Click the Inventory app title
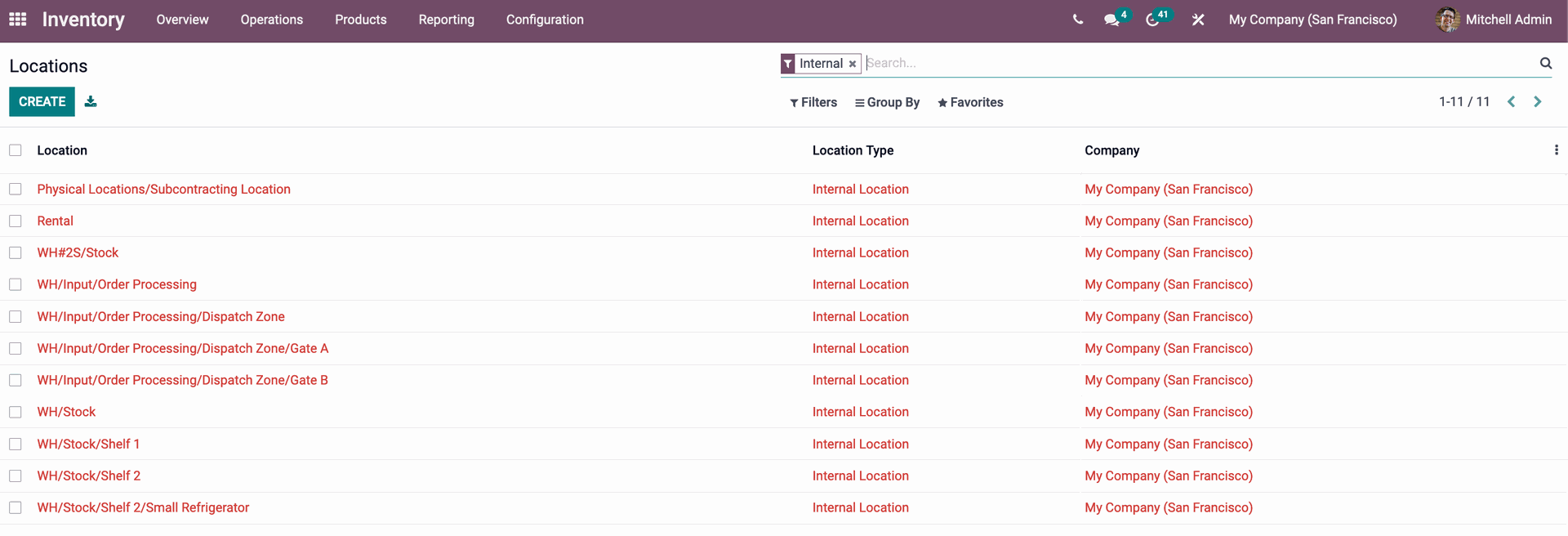Viewport: 1568px width, 536px height. 83,20
